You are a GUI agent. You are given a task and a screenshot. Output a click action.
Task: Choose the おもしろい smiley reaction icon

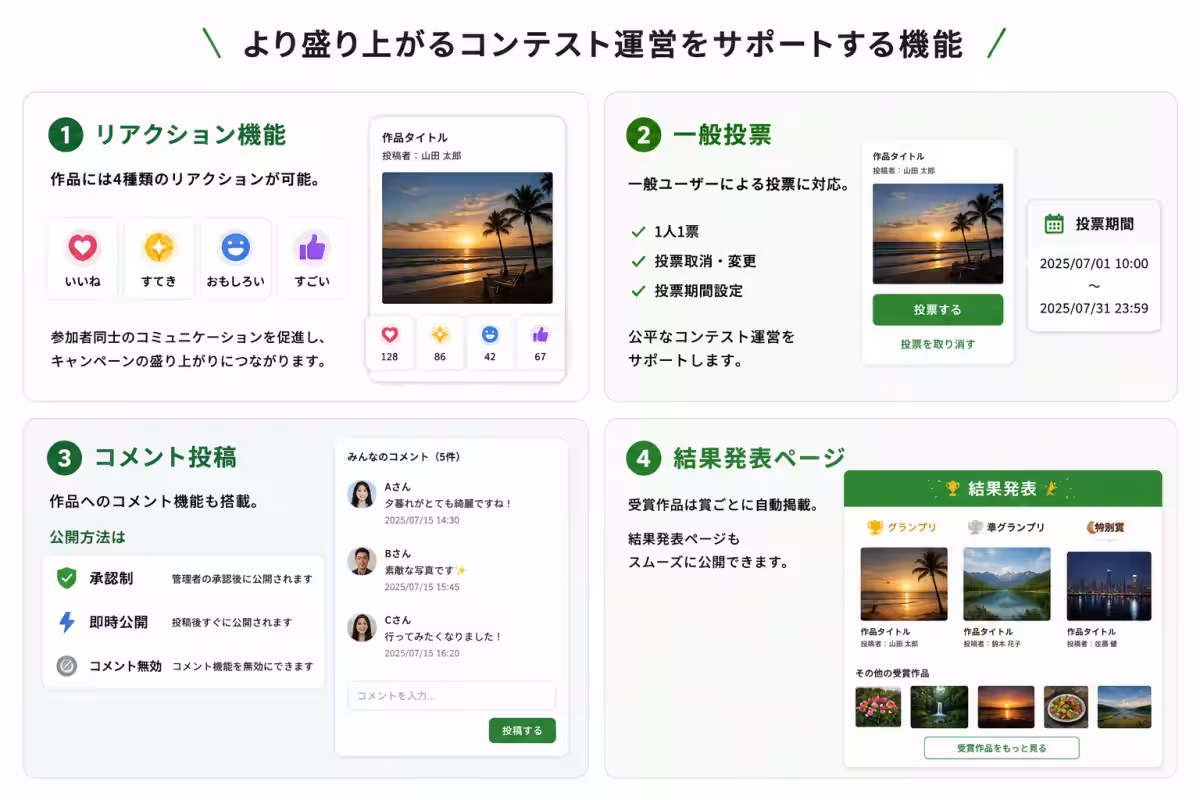[x=235, y=247]
